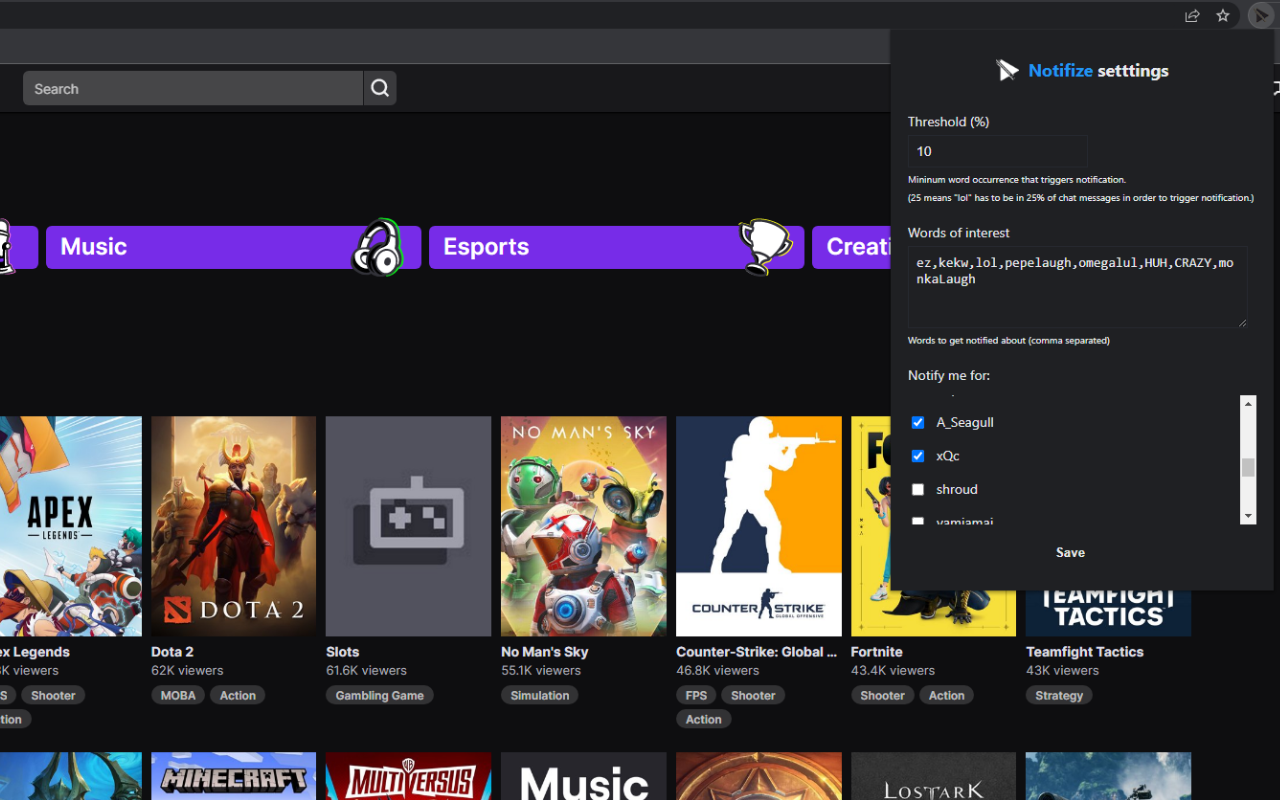The height and width of the screenshot is (800, 1280).
Task: Open the MultiVersus cover thumbnail
Action: pos(408,776)
